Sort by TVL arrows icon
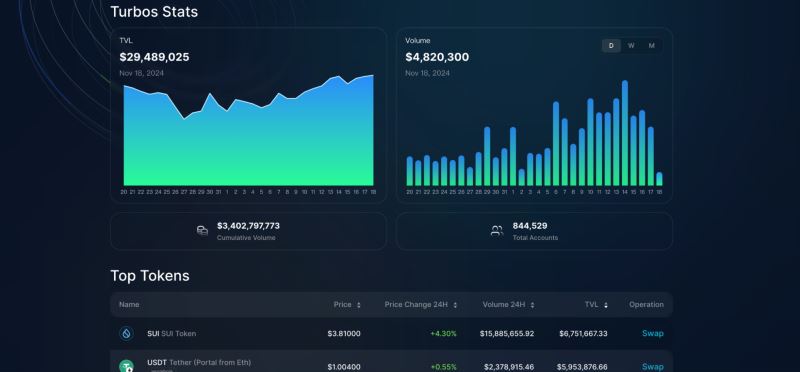Viewport: 800px width, 372px height. (x=606, y=305)
